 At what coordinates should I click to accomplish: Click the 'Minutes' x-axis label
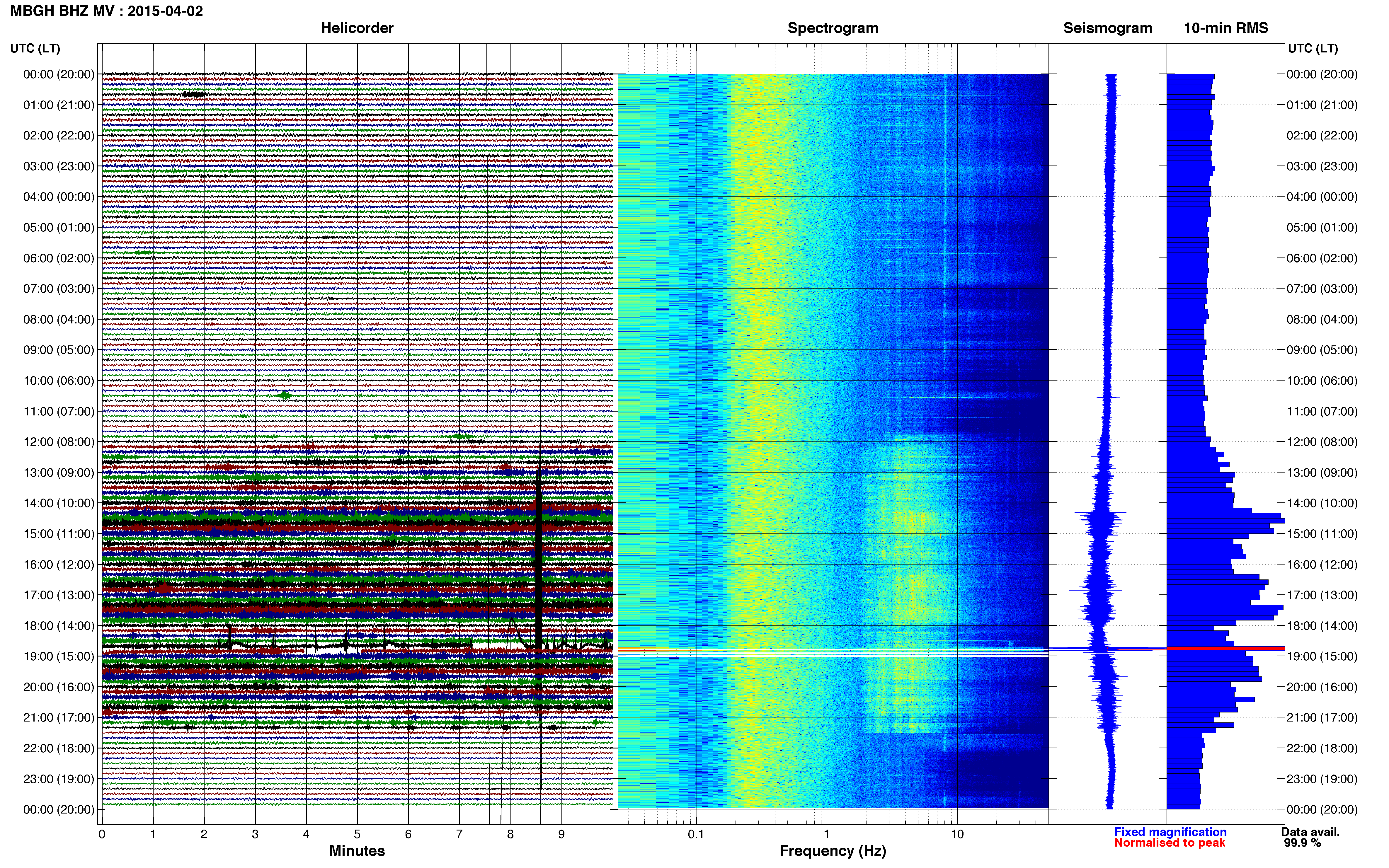[357, 851]
